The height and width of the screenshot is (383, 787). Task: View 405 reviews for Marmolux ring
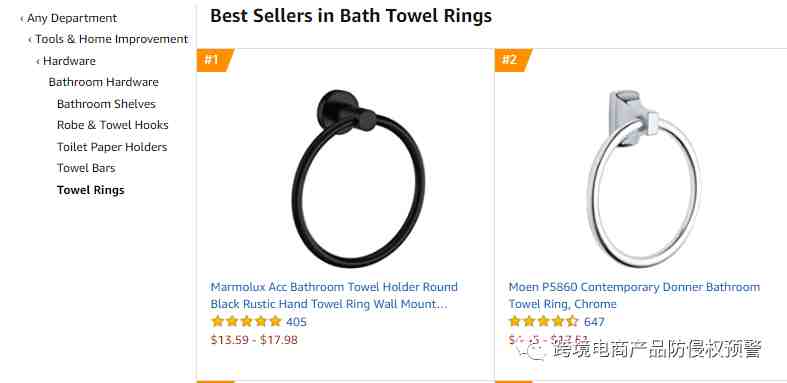point(296,322)
